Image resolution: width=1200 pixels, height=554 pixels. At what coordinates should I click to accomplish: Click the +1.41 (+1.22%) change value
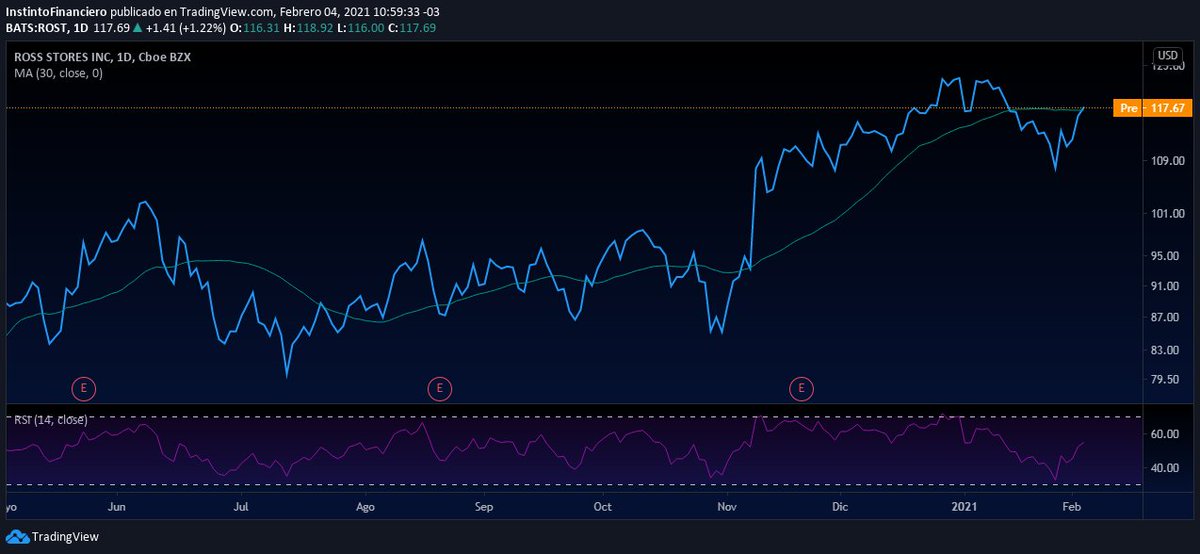click(x=186, y=27)
